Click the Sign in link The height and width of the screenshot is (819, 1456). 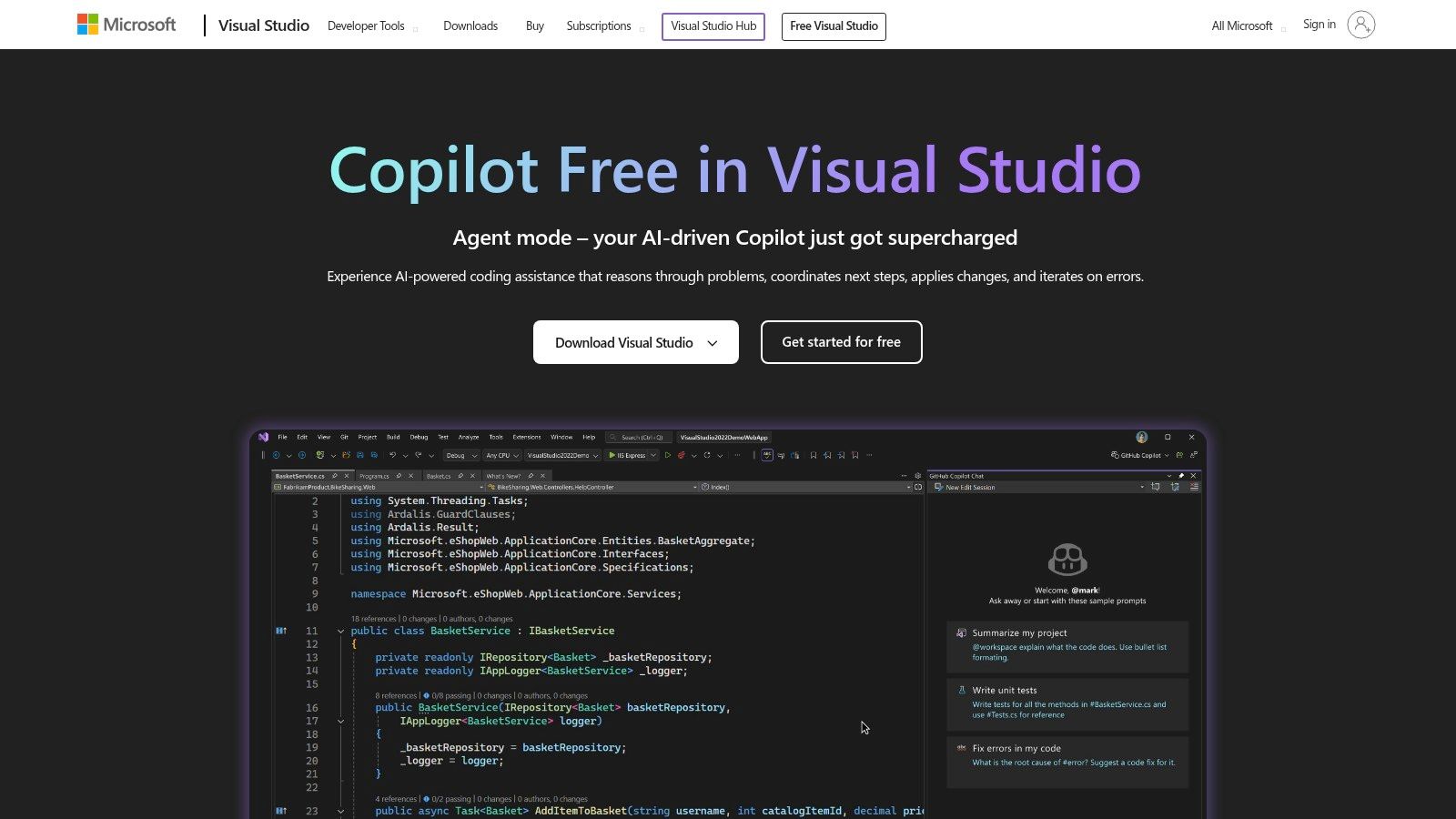click(x=1319, y=25)
